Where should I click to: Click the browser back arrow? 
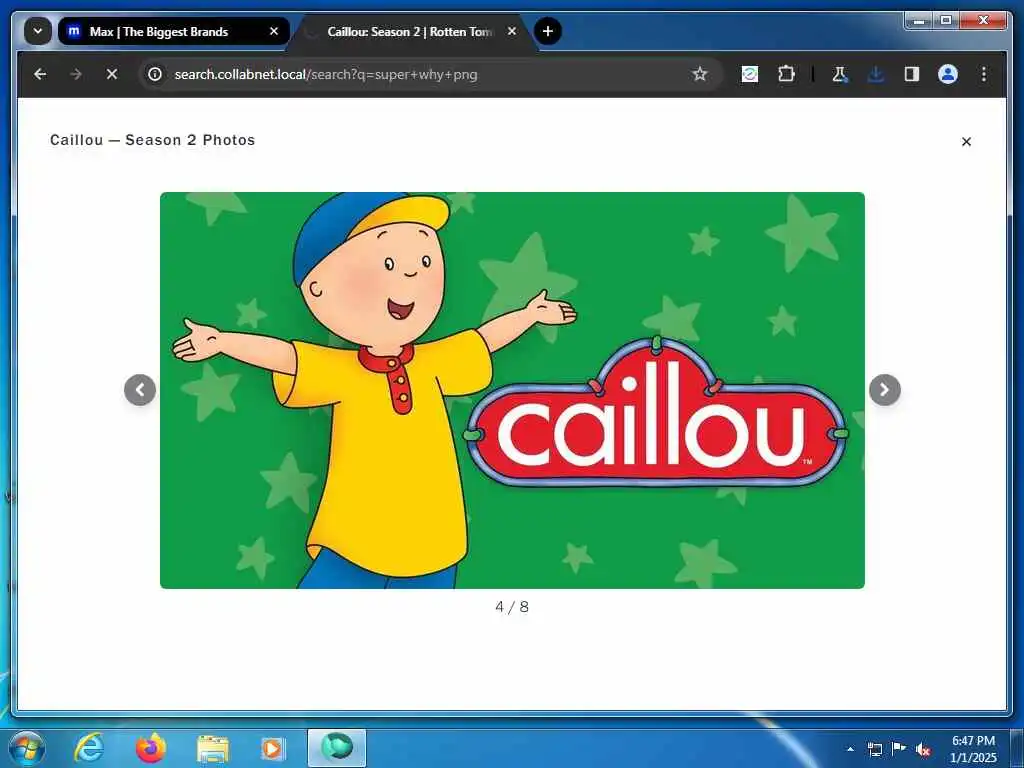(40, 74)
